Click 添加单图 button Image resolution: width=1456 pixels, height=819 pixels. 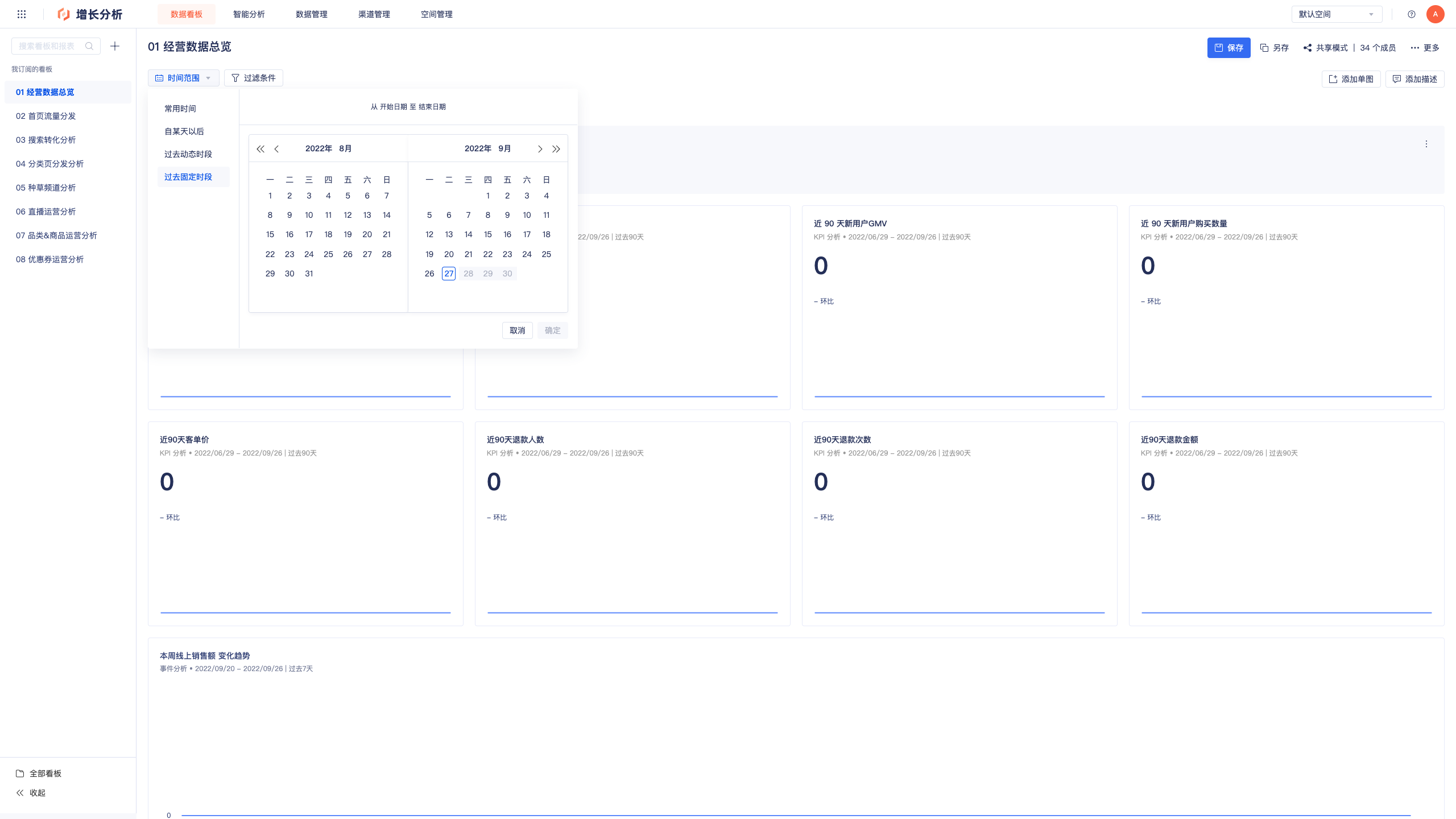tap(1351, 79)
